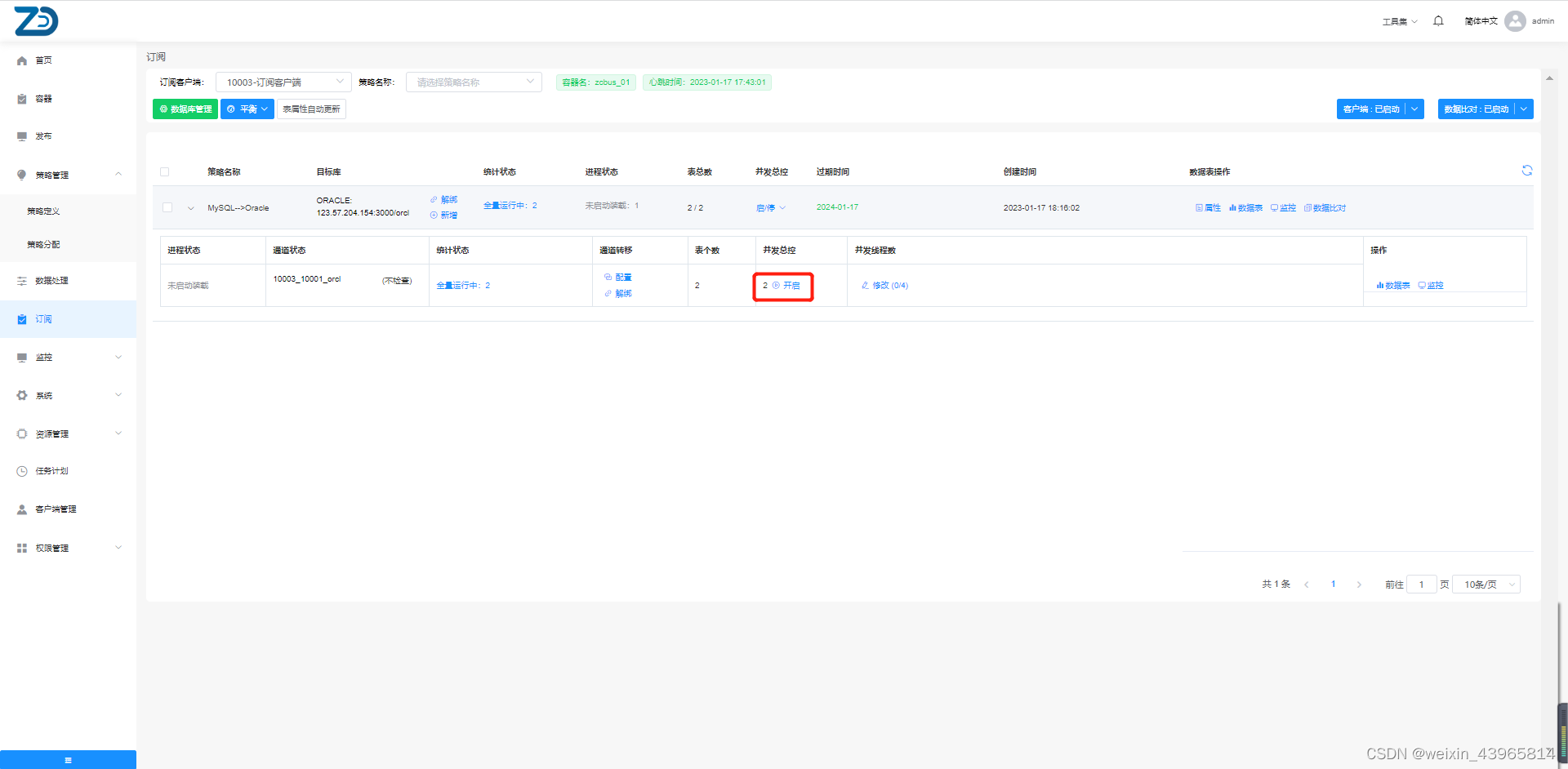
Task: Click the 数据比对: 已启动 button label
Action: pyautogui.click(x=1476, y=109)
